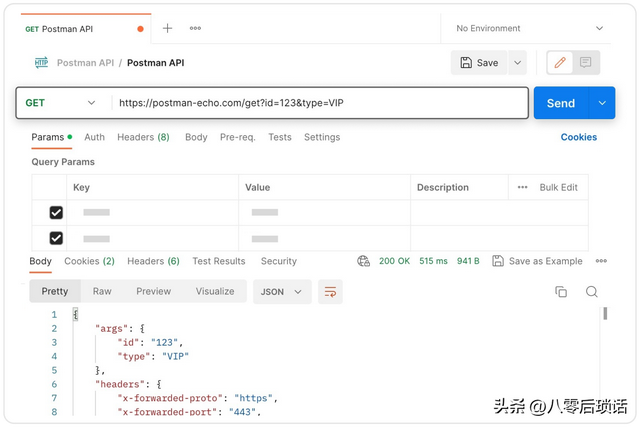Image resolution: width=640 pixels, height=427 pixels.
Task: Toggle the line wrap icon in response
Action: point(330,292)
